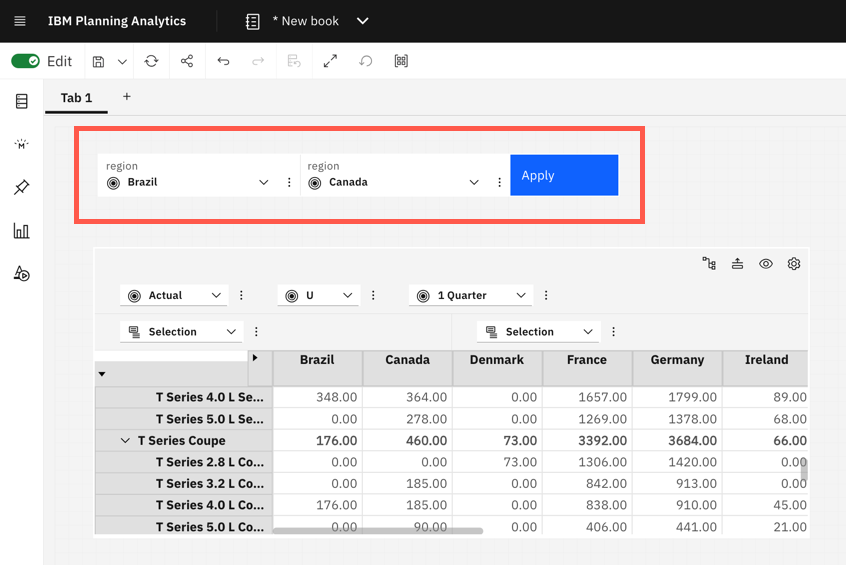Click the Redo arrow icon
The width and height of the screenshot is (846, 565).
[x=258, y=61]
